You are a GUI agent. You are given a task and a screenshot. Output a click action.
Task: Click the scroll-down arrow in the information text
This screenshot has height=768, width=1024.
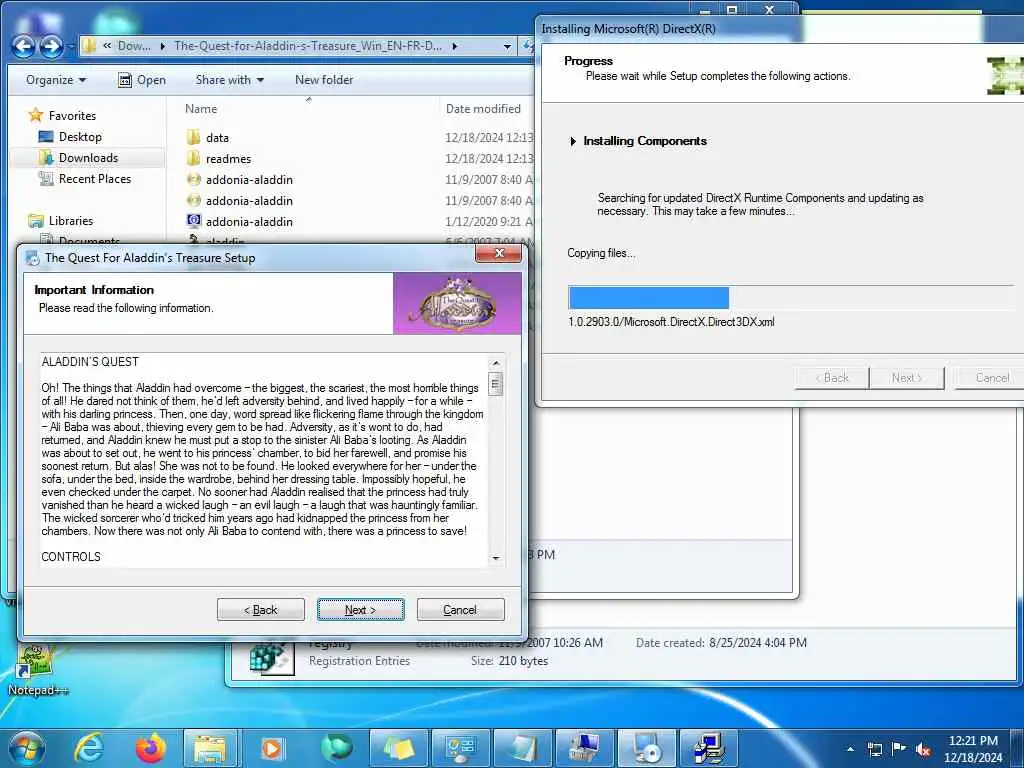tap(496, 558)
